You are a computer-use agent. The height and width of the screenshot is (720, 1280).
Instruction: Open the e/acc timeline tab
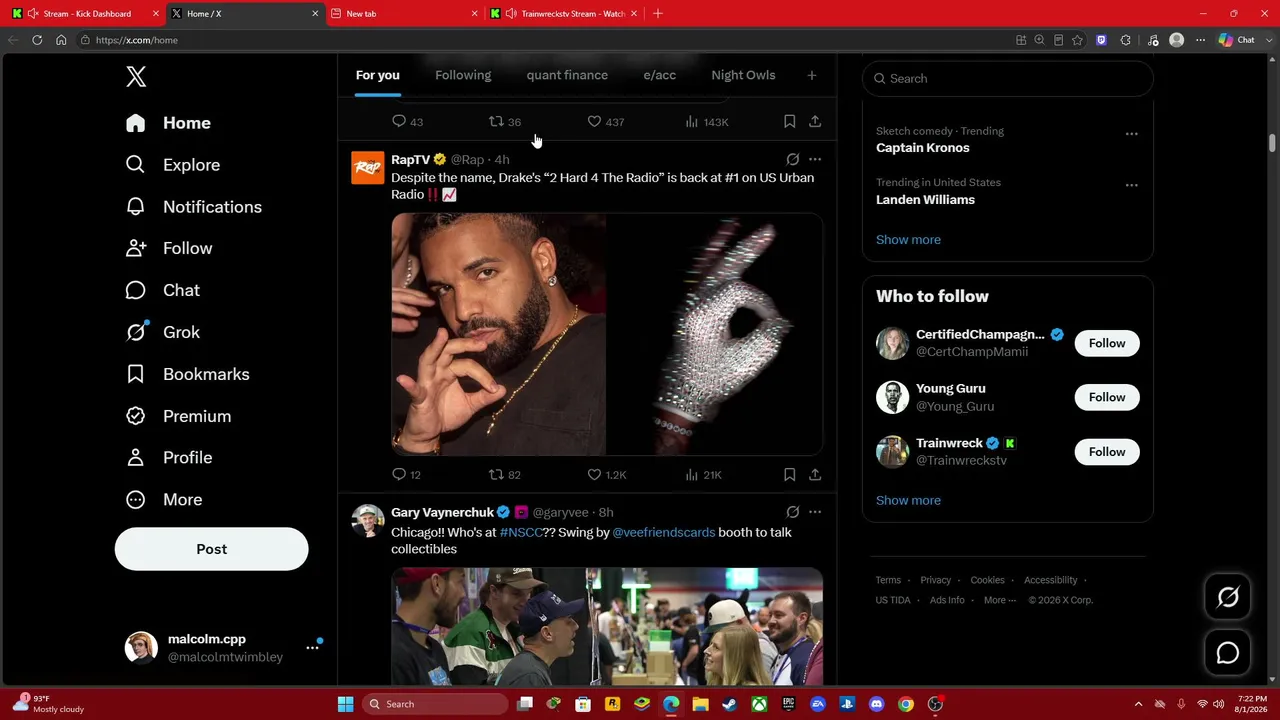(x=660, y=75)
